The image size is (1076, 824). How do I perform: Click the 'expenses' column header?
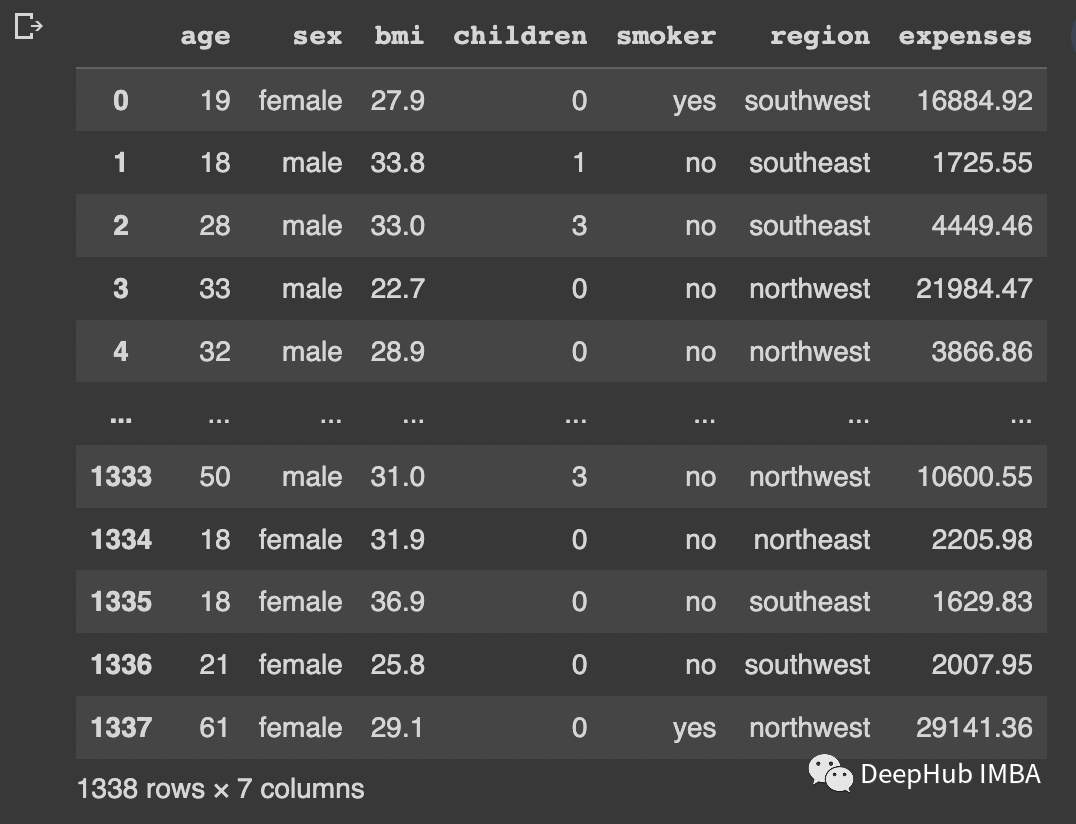click(x=965, y=37)
